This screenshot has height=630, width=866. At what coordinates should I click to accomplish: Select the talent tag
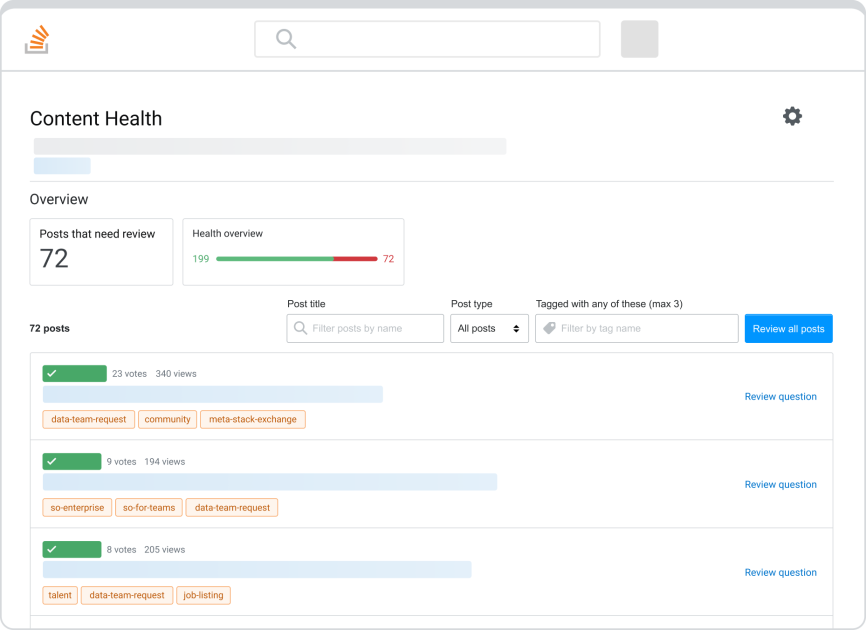tap(60, 595)
